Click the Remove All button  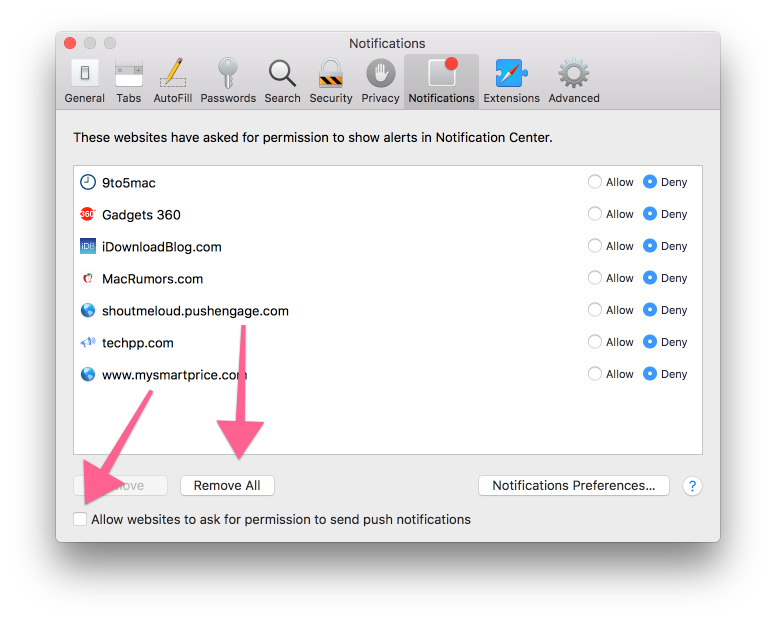pos(227,485)
